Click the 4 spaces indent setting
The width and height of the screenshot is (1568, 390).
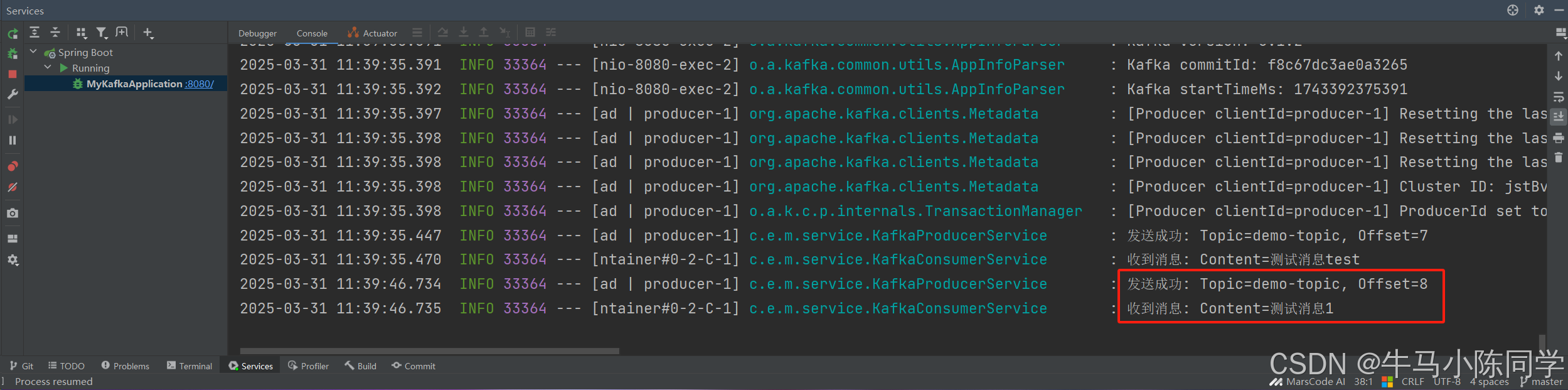point(1490,382)
